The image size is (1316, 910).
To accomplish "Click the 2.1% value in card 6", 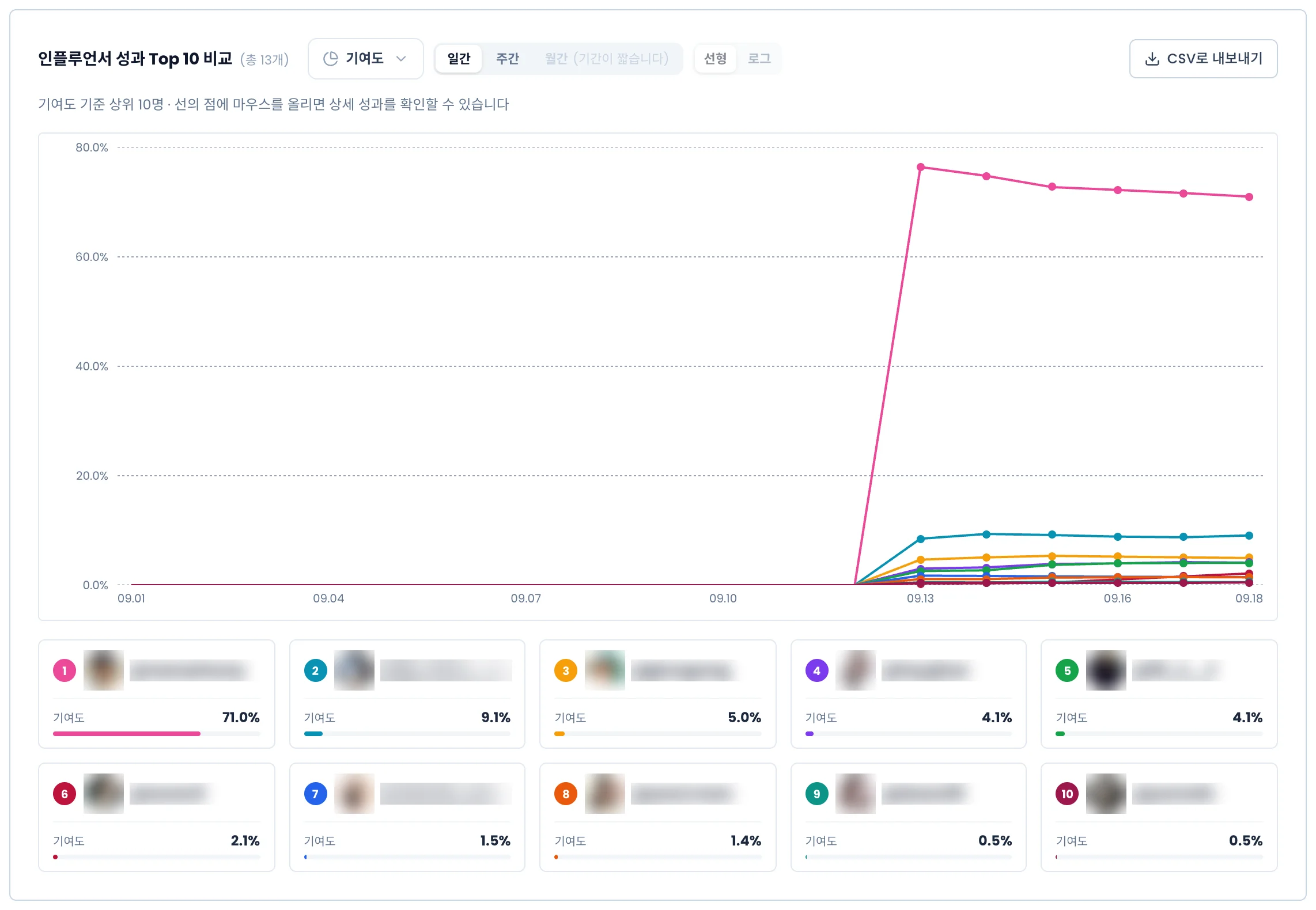I will (245, 841).
